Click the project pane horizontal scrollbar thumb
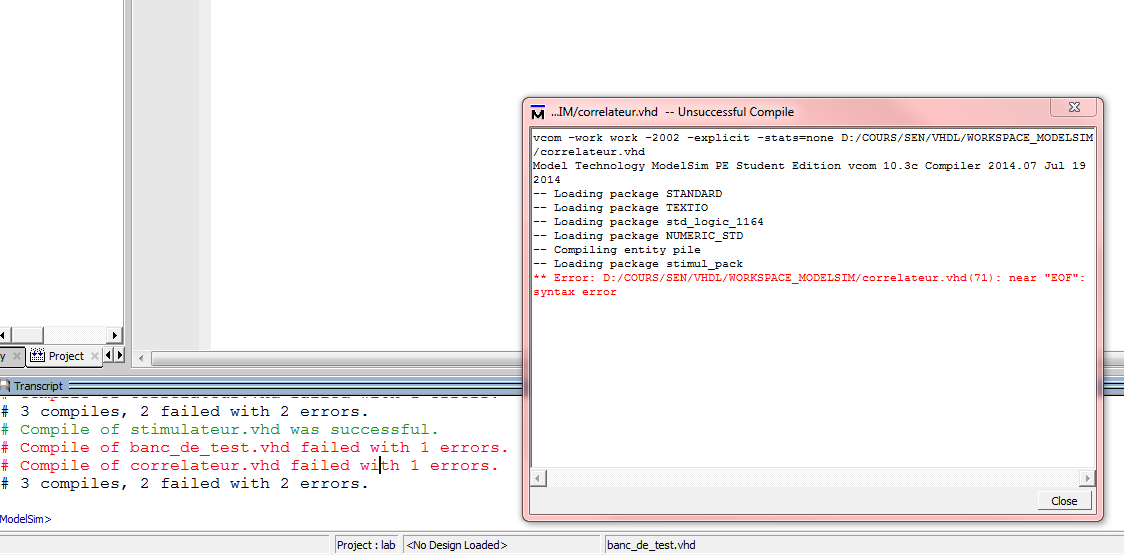The image size is (1124, 555). tap(27, 335)
